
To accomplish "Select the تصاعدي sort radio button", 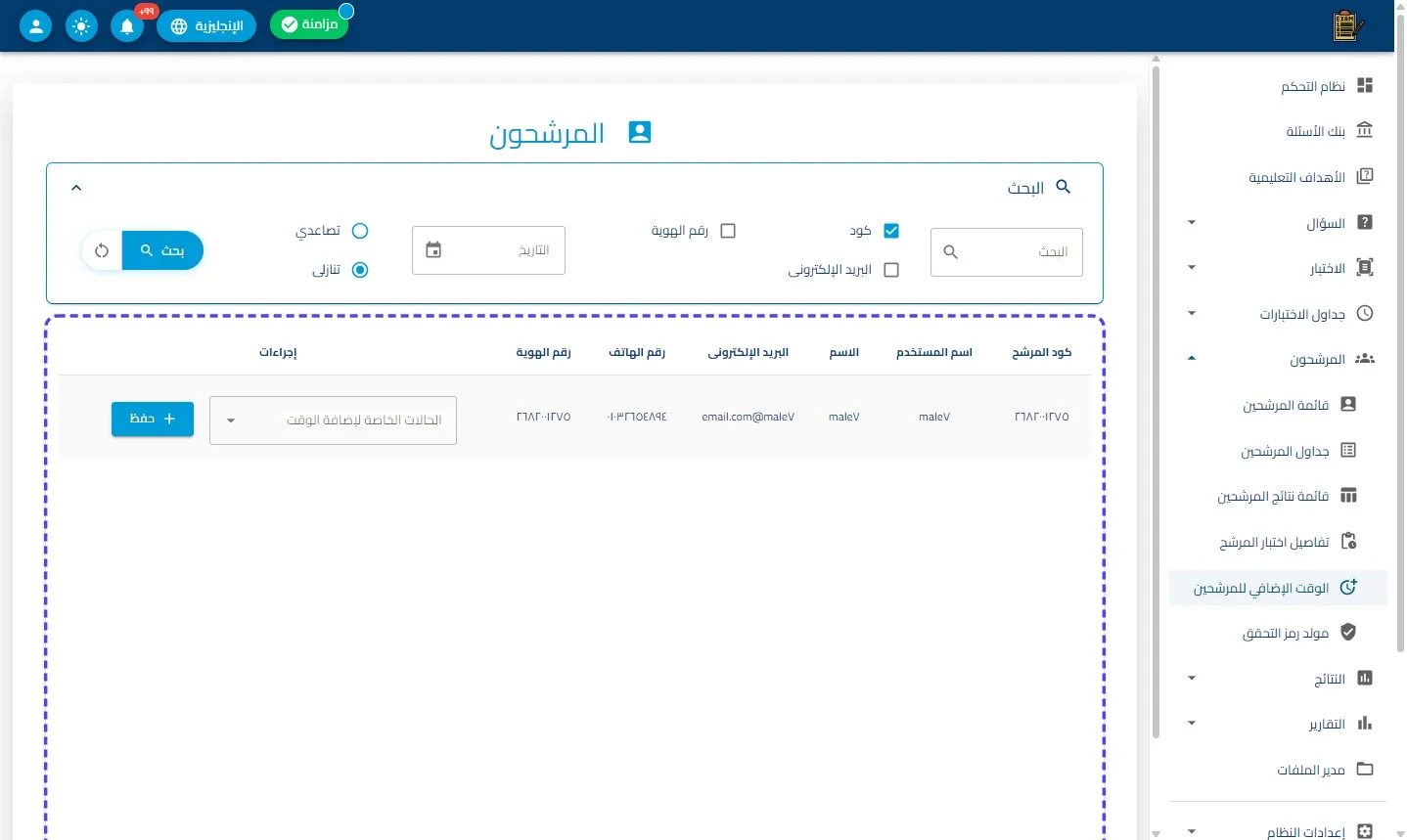I will pyautogui.click(x=360, y=231).
